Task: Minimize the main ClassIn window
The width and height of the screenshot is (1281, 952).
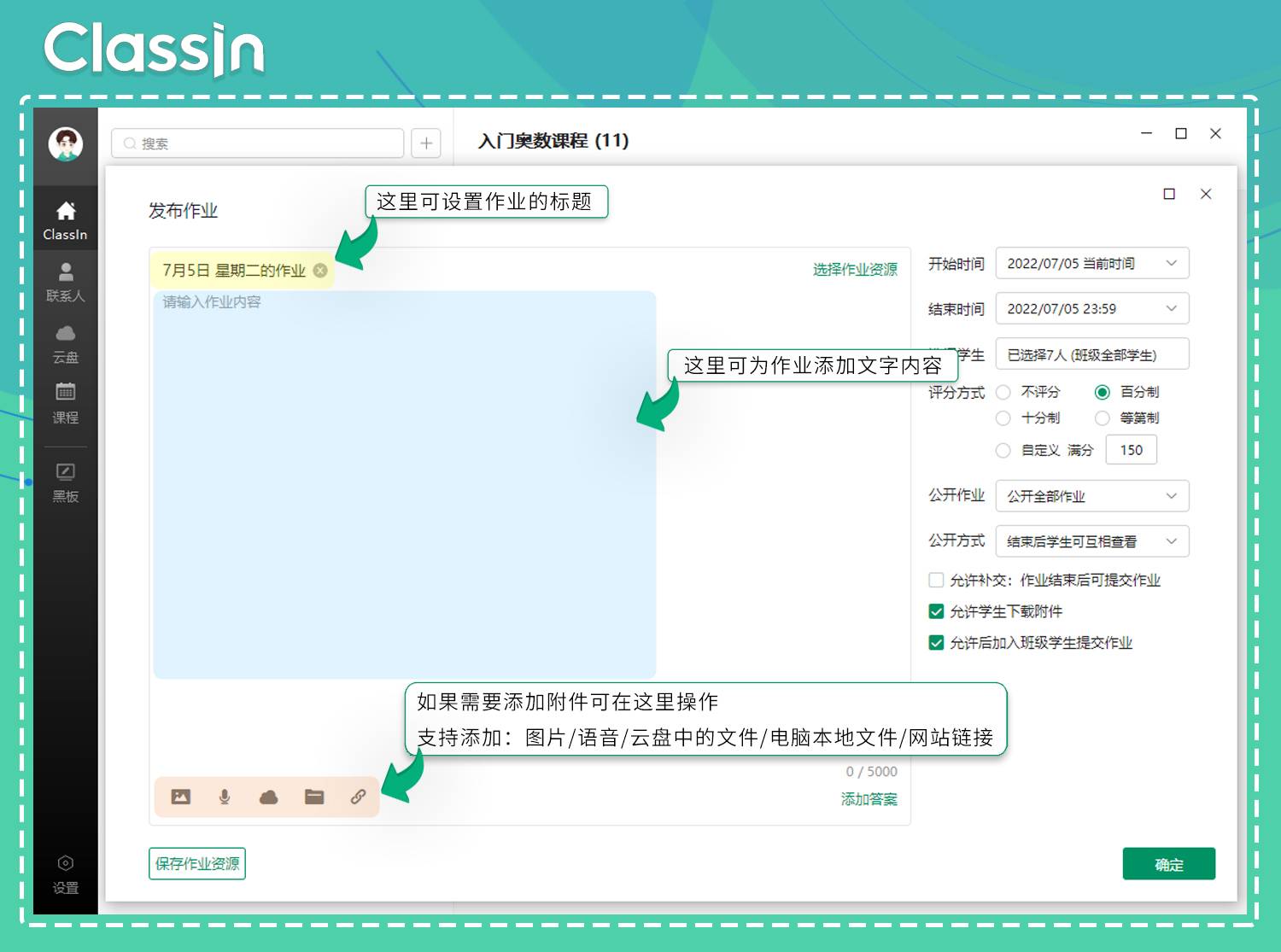Action: coord(1147,133)
